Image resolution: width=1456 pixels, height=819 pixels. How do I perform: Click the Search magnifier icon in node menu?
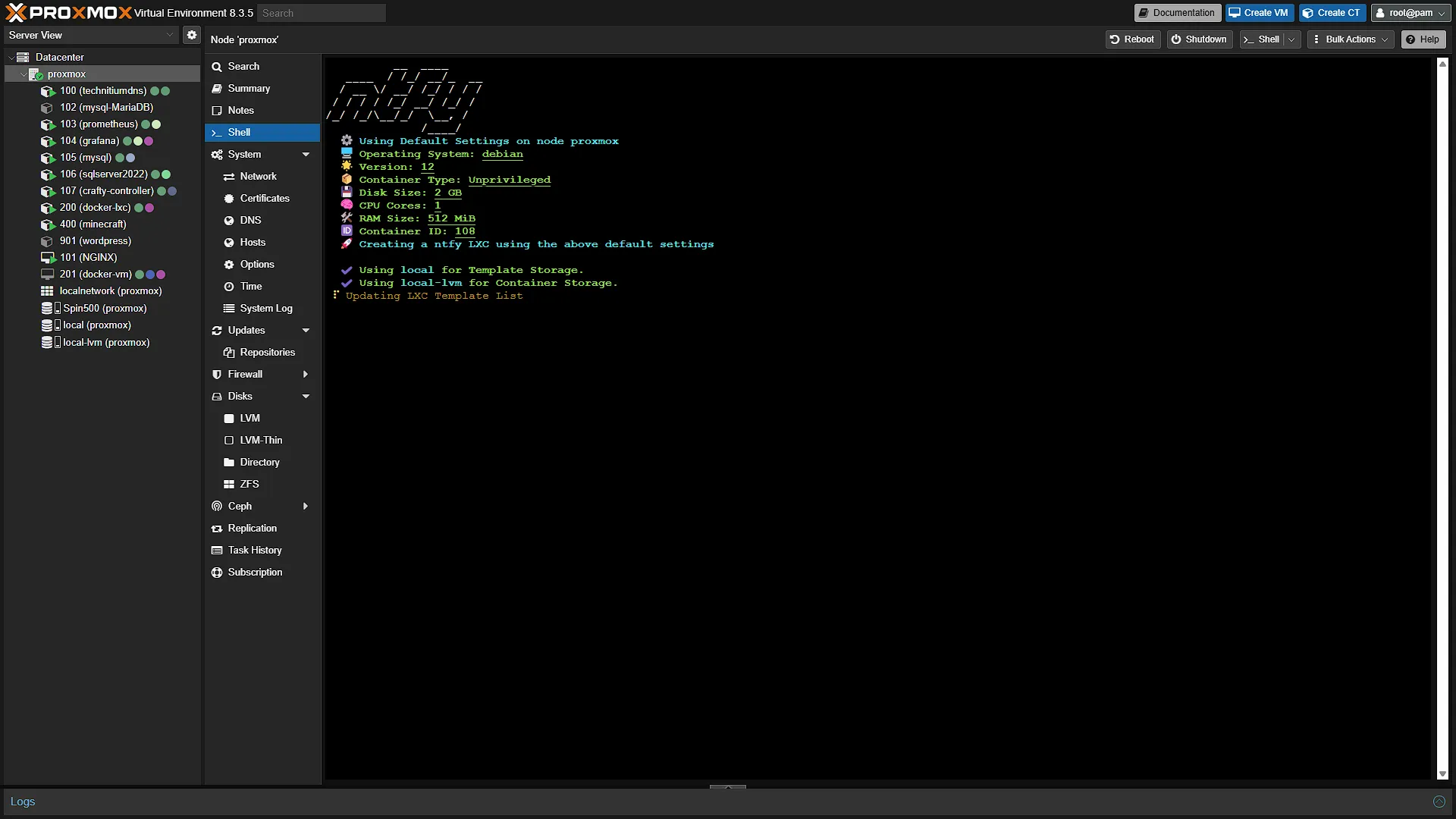[217, 67]
